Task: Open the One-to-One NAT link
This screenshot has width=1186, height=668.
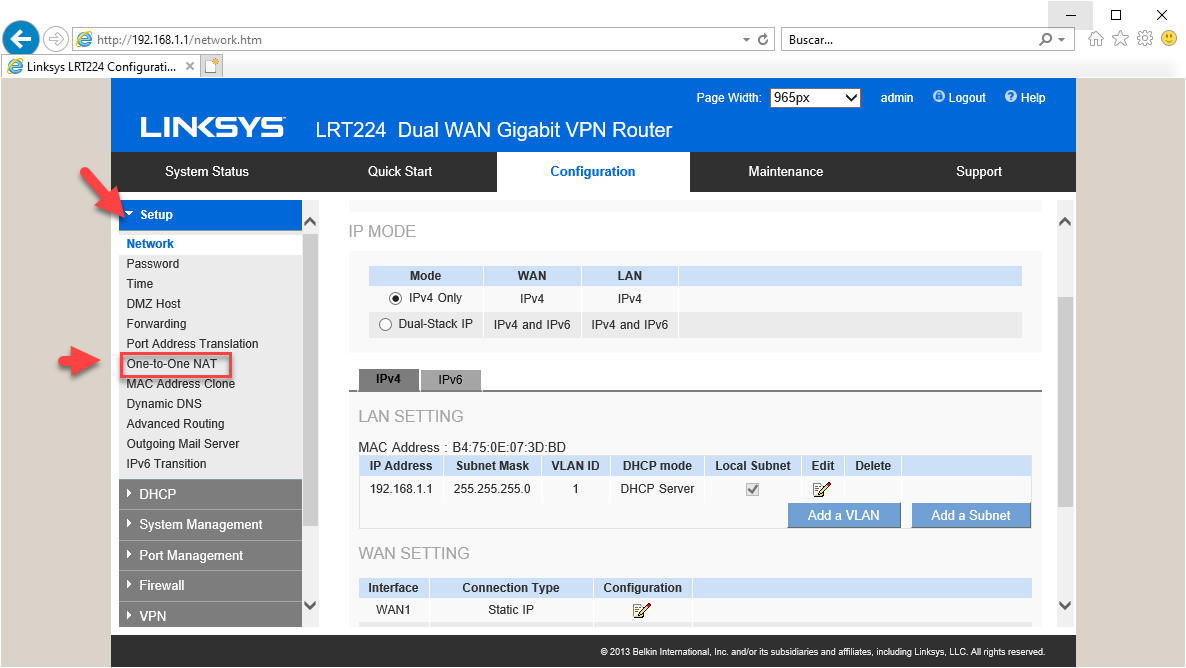Action: 172,364
